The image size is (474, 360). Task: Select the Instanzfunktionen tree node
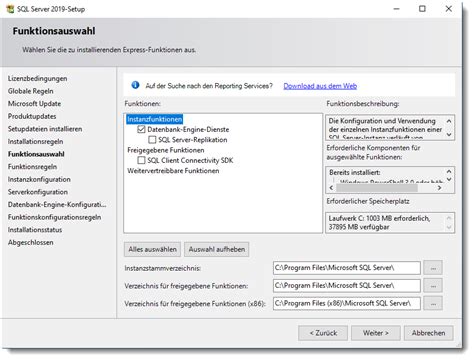coord(155,119)
